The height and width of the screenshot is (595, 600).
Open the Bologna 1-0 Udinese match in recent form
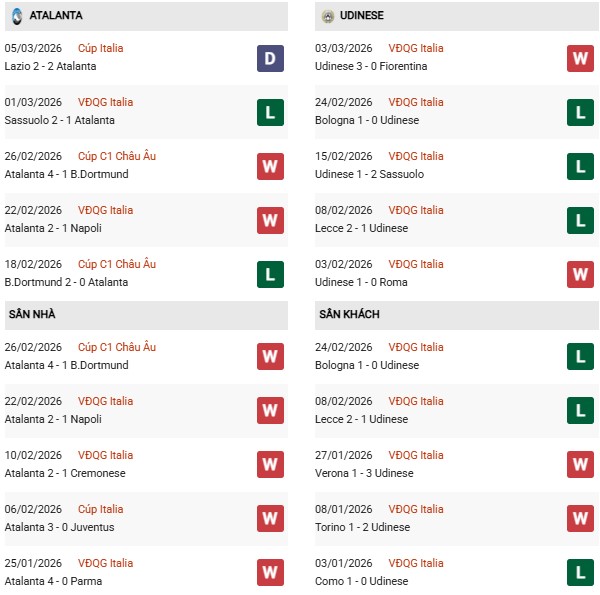(369, 120)
